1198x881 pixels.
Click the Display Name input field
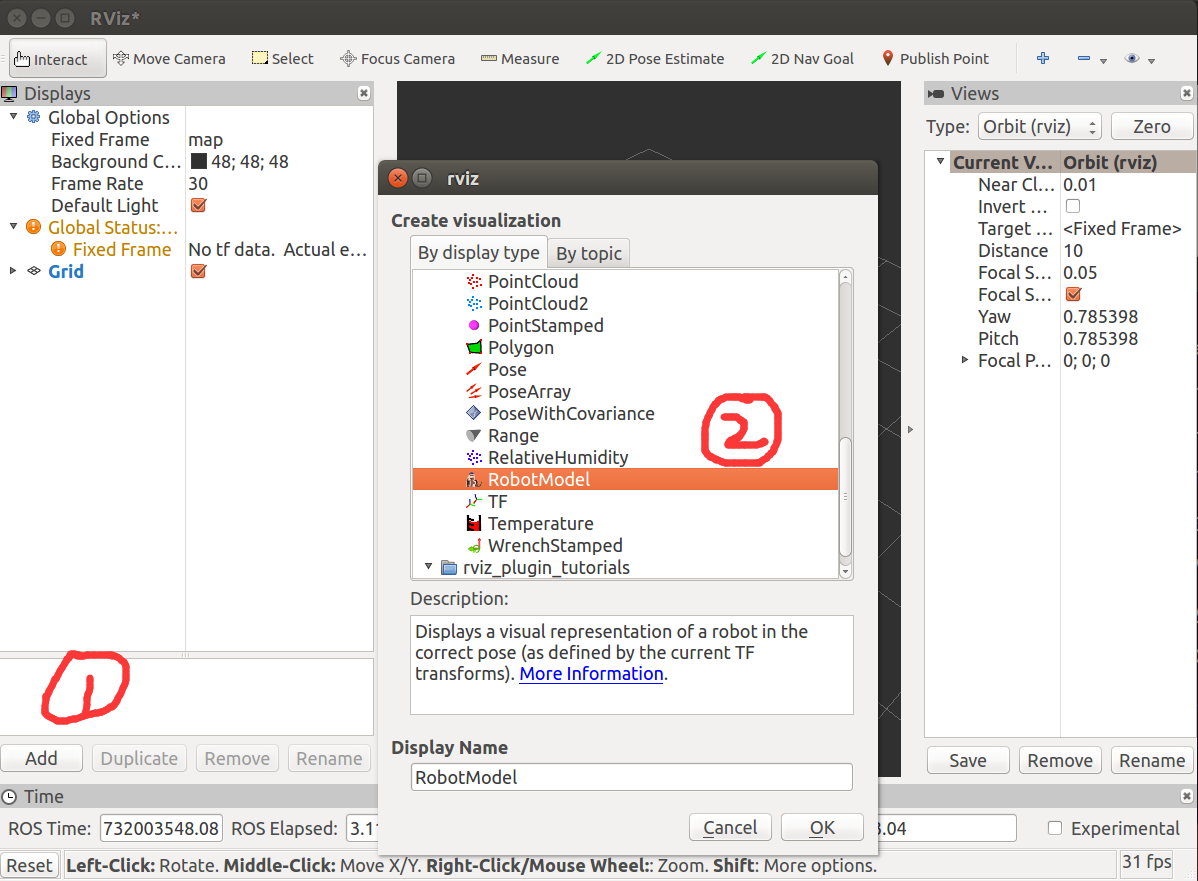click(x=631, y=777)
